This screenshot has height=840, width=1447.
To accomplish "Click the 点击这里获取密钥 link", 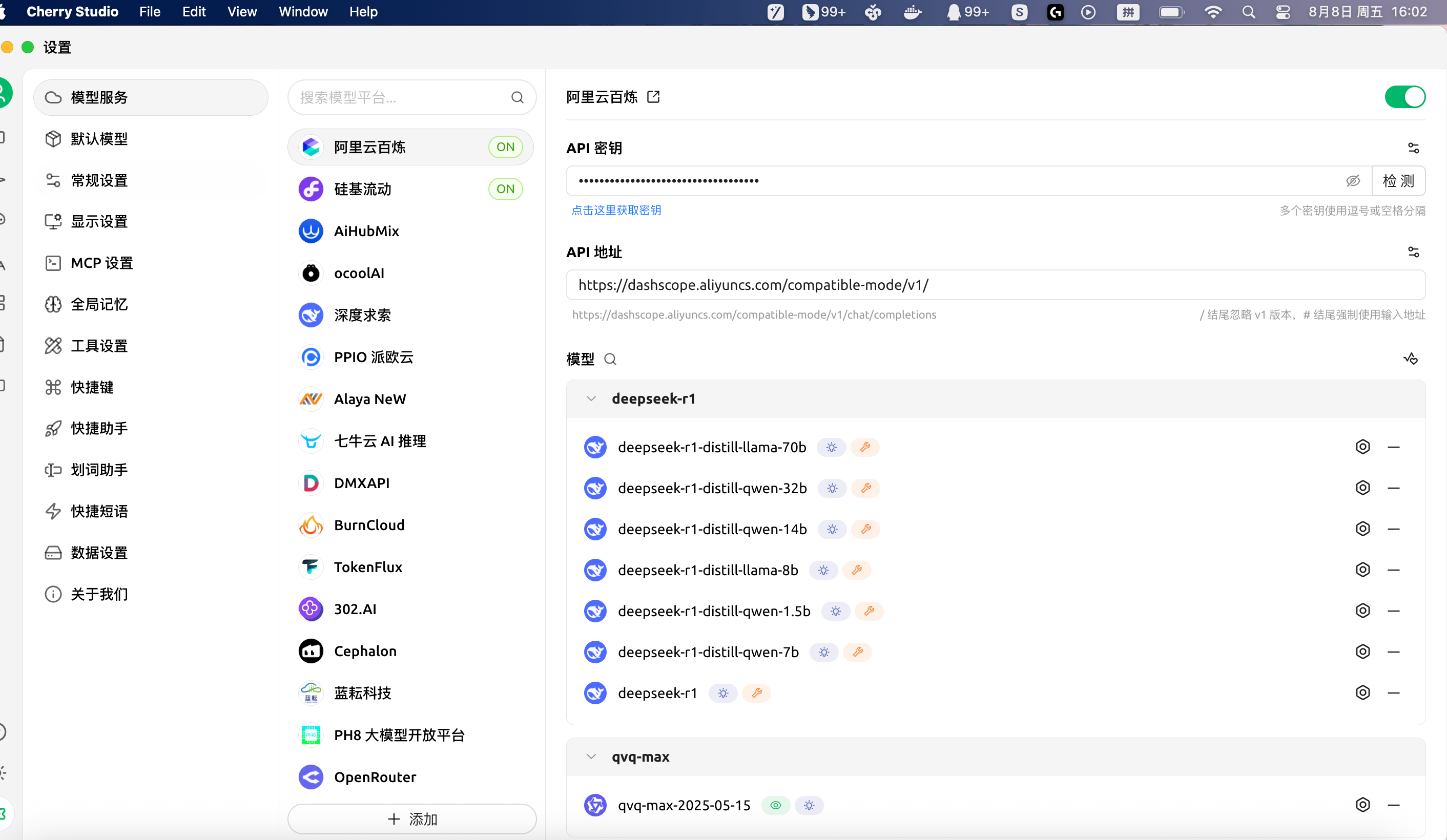I will (615, 210).
